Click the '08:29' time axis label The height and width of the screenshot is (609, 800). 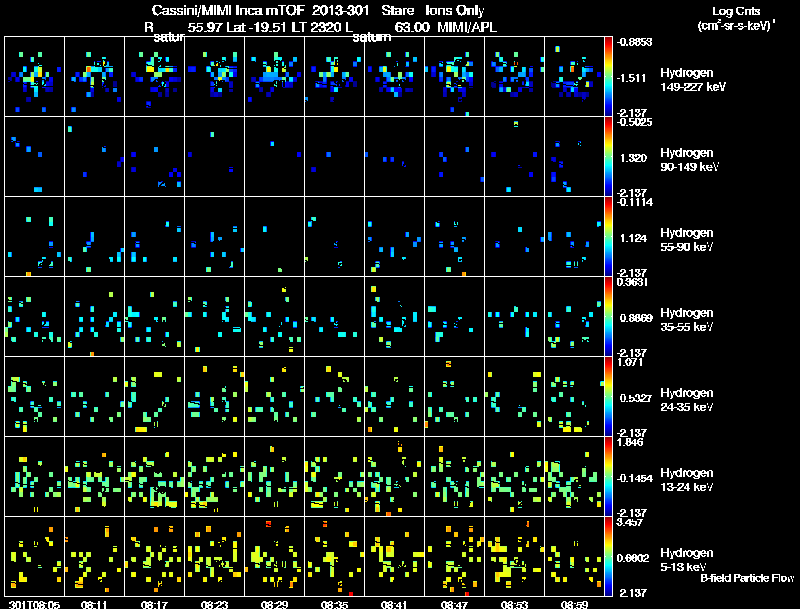(x=274, y=604)
